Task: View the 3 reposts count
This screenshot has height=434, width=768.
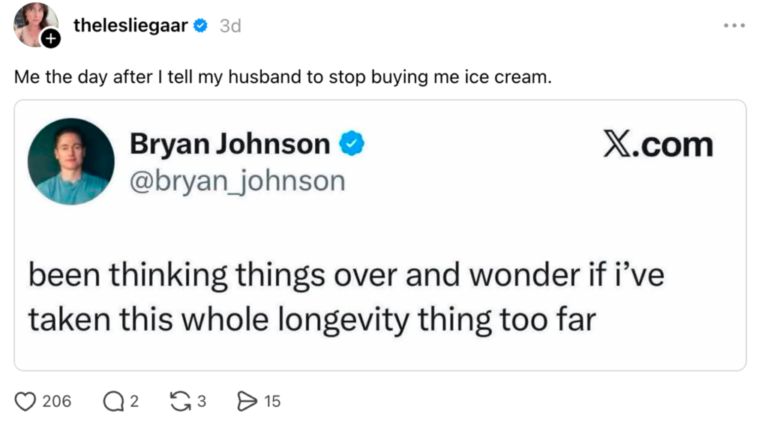Action: point(201,402)
